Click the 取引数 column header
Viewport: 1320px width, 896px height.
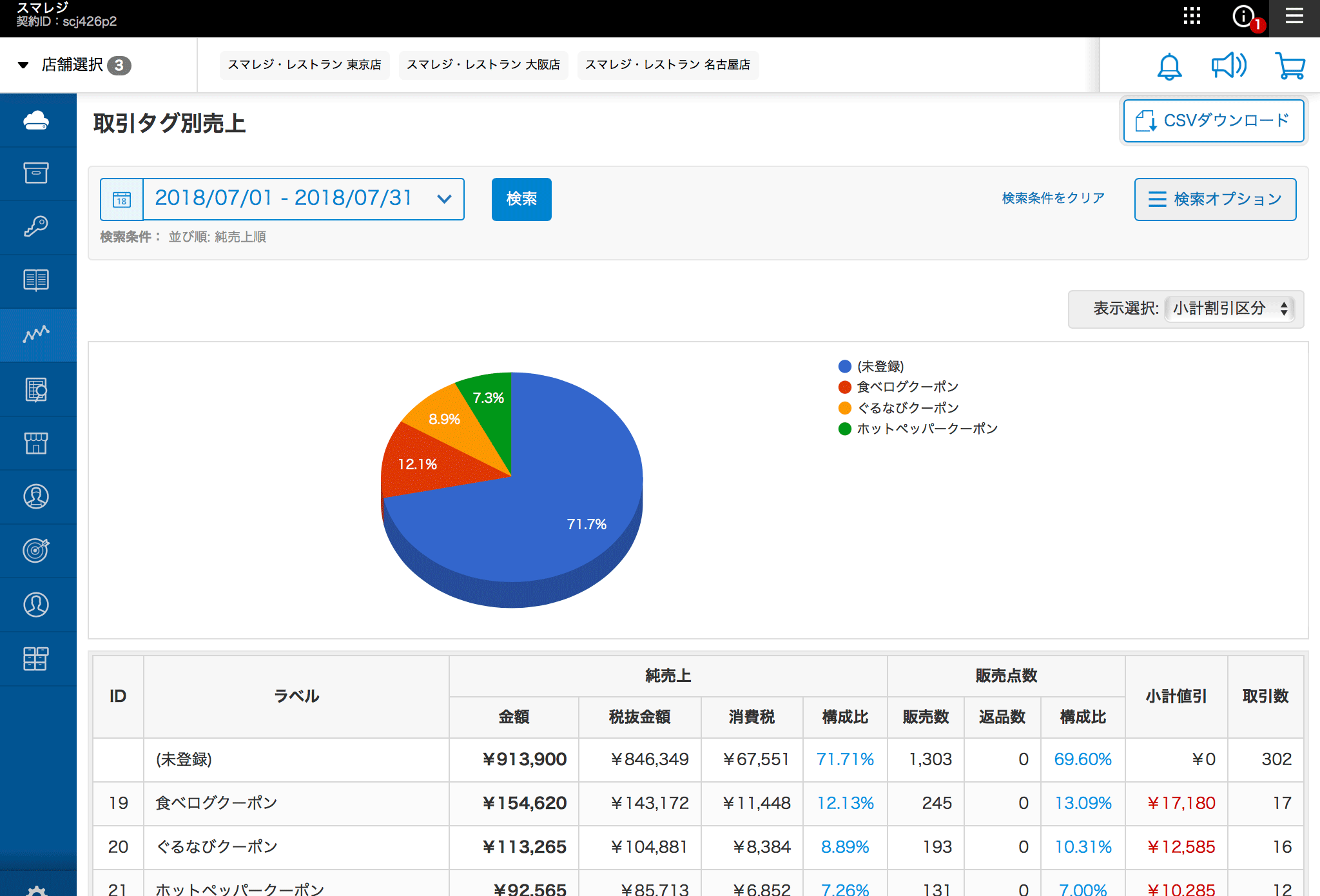pos(1265,696)
